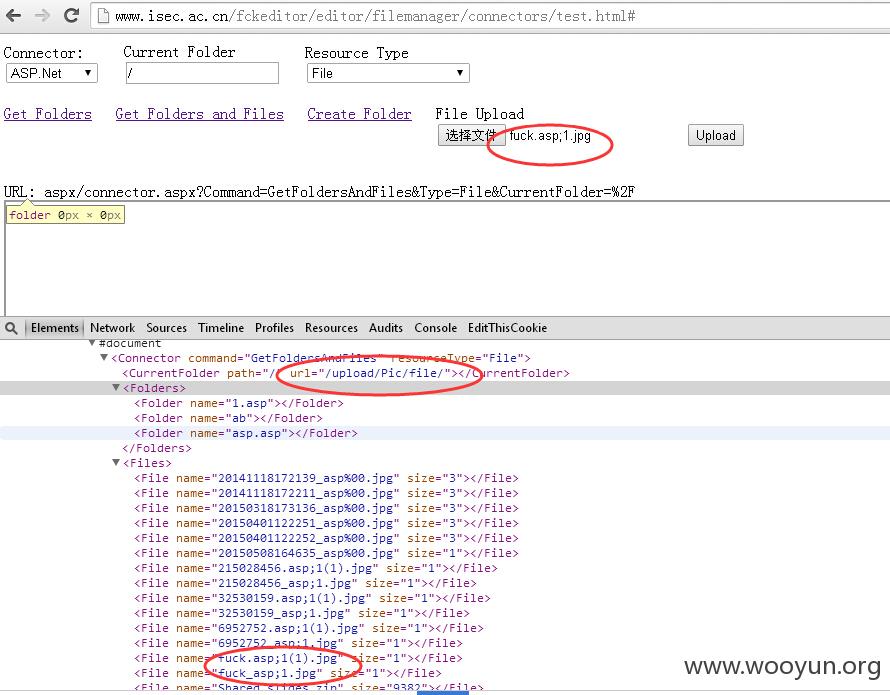Screen dimensions: 890x695
Task: Select the Folder name="1.asp" row
Action: point(238,403)
